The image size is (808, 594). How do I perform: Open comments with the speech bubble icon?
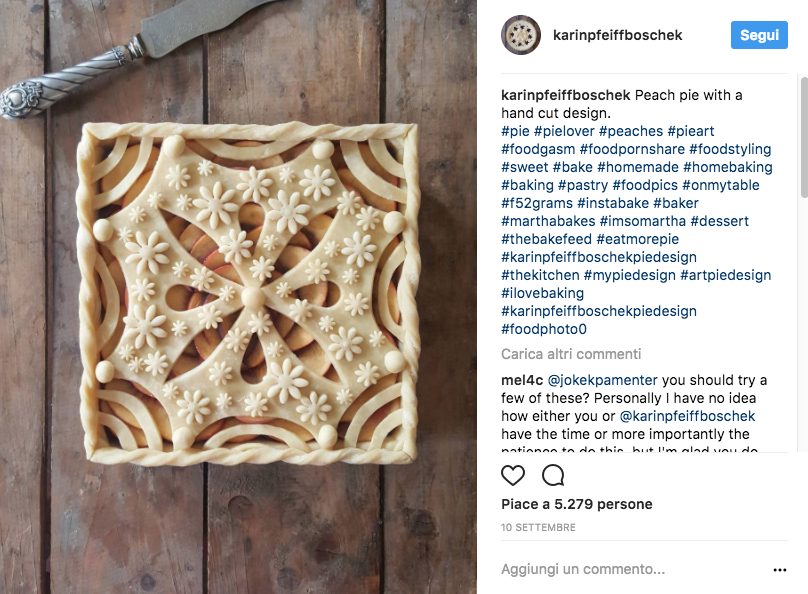(553, 475)
